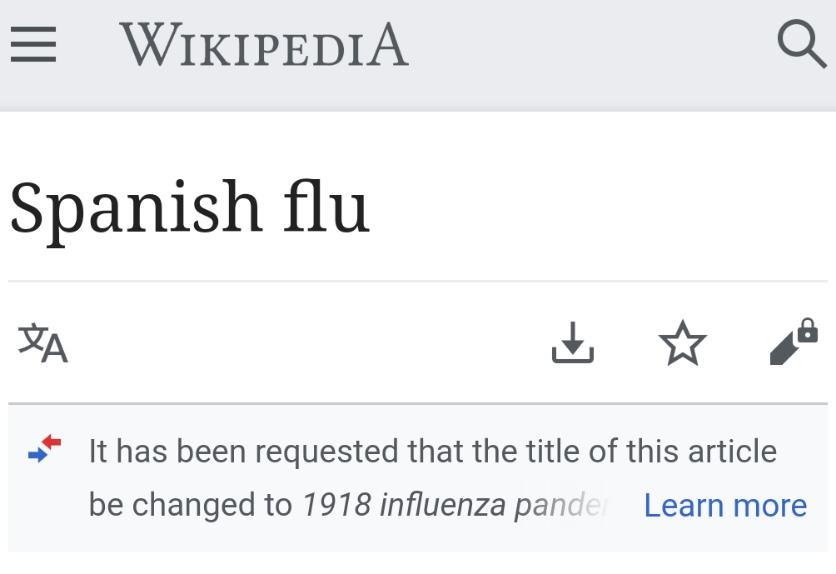Click the locked edit pencil icon
This screenshot has width=836, height=574.
coord(793,343)
